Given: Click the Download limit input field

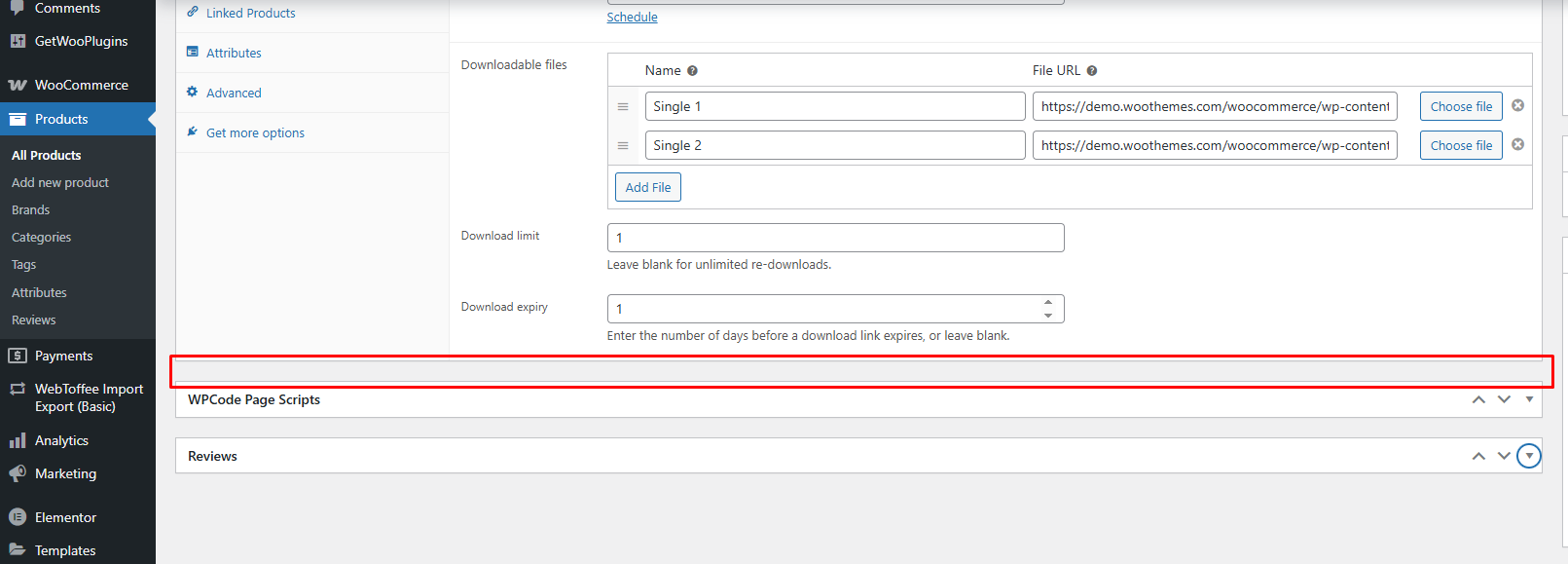Looking at the screenshot, I should [x=835, y=238].
